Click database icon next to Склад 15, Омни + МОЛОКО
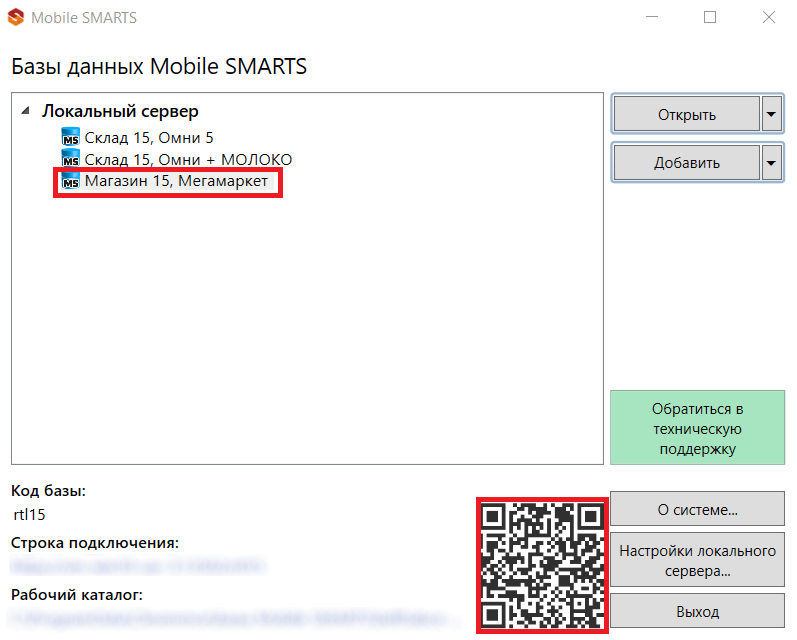 71,158
